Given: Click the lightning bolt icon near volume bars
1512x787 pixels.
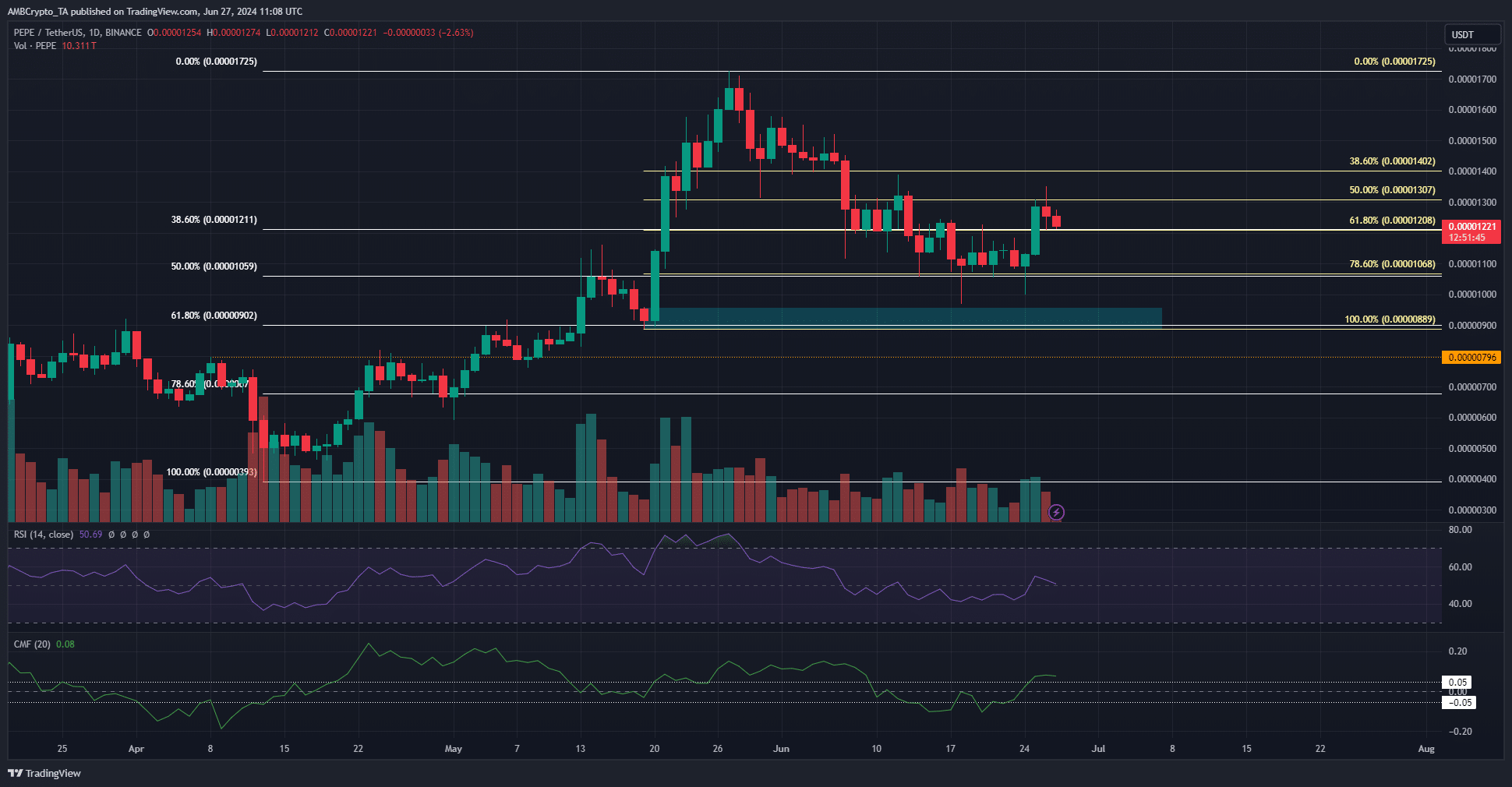Looking at the screenshot, I should 1056,512.
